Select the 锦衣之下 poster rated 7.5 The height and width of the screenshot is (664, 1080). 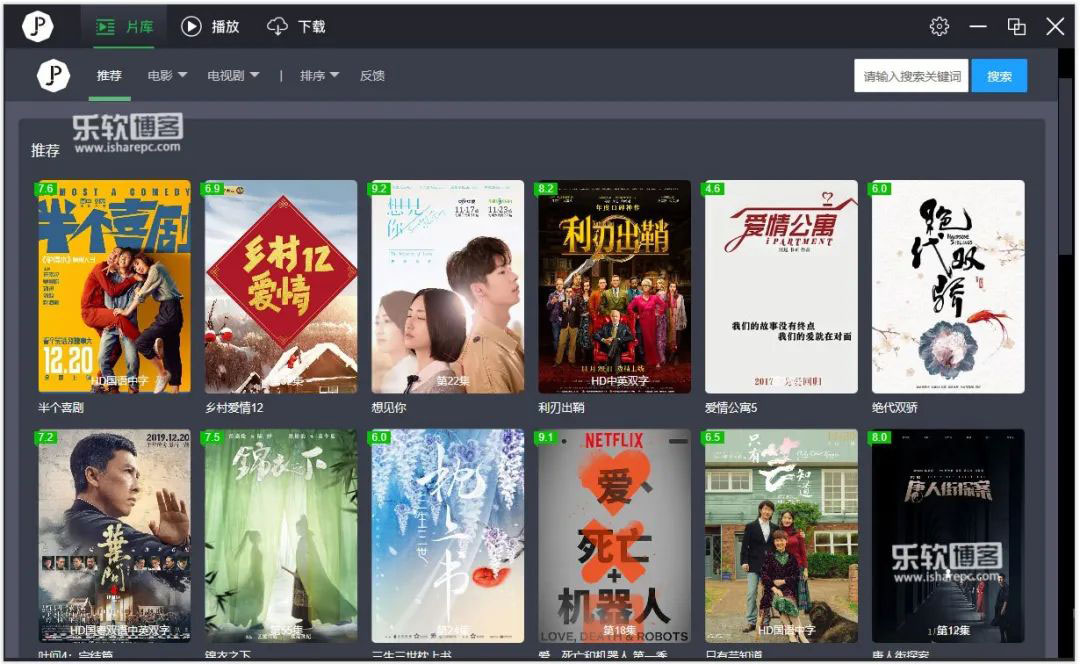281,536
